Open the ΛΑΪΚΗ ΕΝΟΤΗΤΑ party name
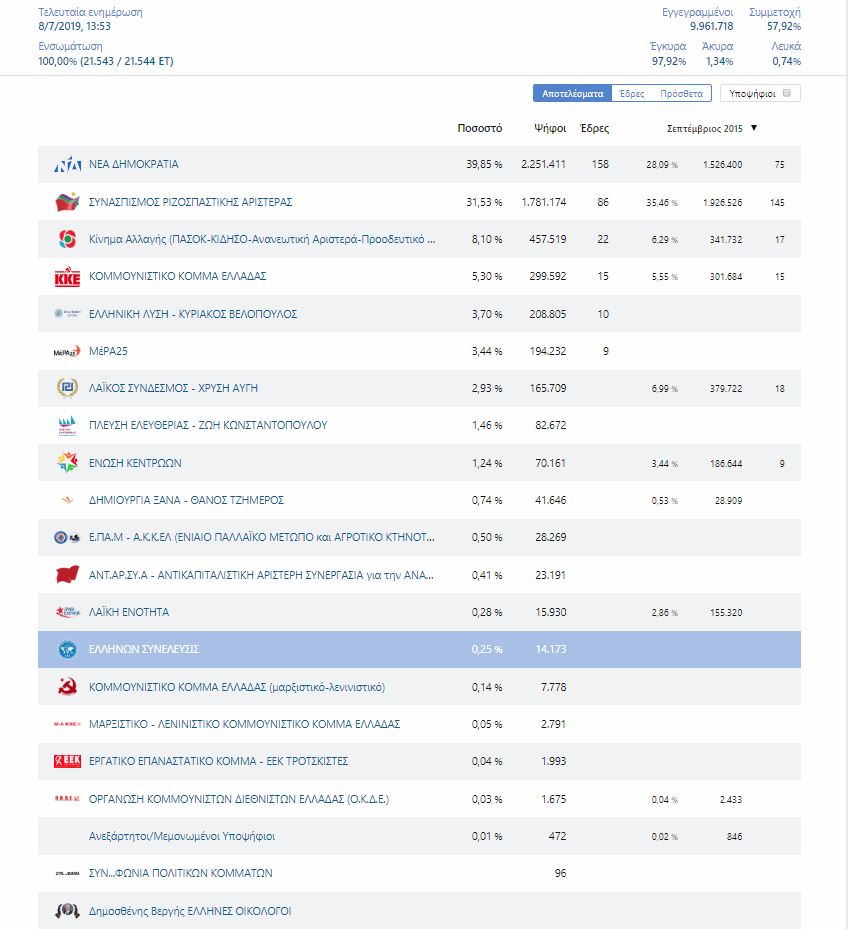The width and height of the screenshot is (848, 929). pos(129,612)
